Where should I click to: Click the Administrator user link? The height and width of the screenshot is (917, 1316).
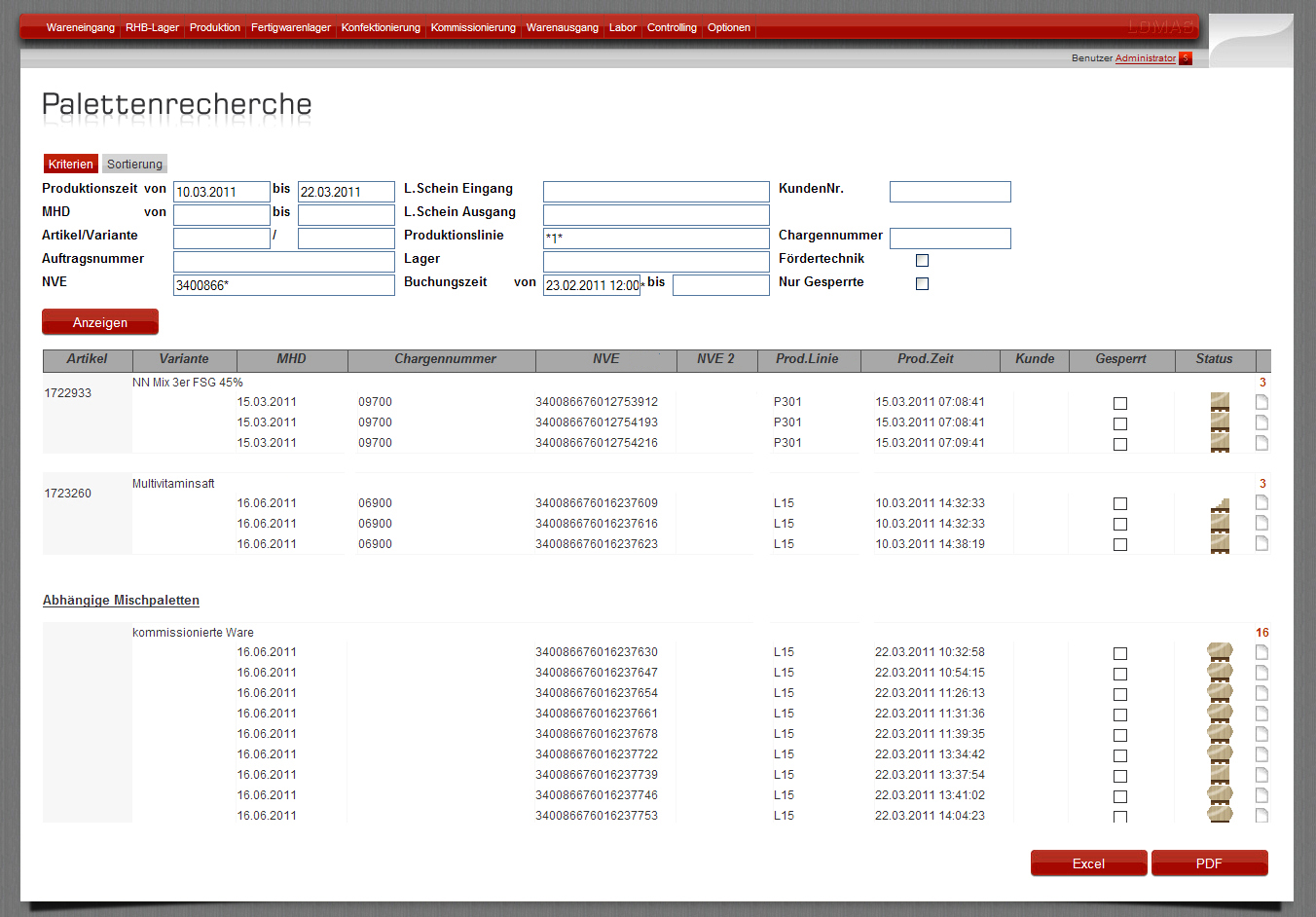1145,58
